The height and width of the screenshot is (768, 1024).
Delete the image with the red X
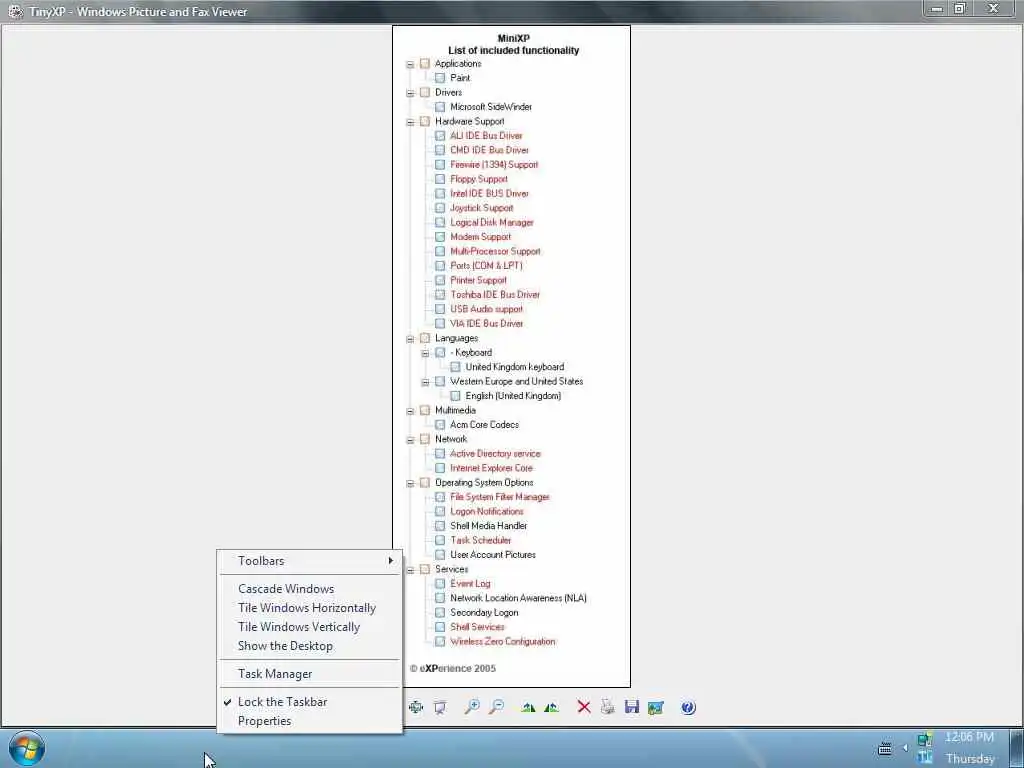[584, 707]
